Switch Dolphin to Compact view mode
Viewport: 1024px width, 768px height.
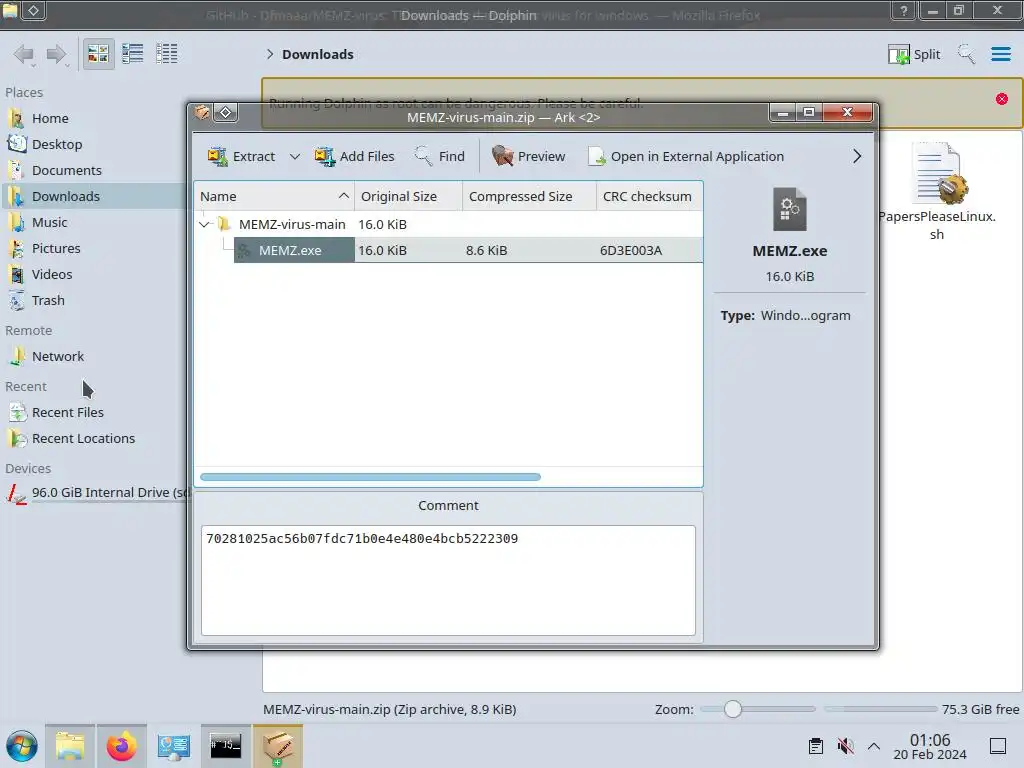click(133, 54)
